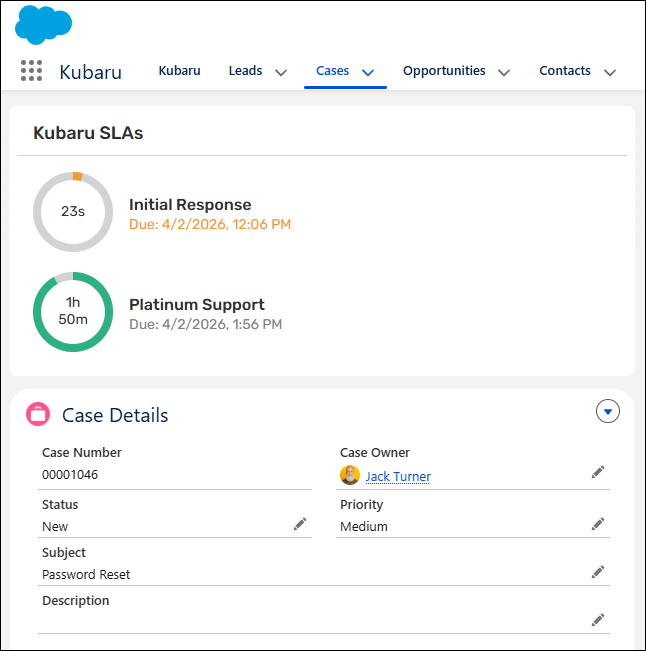Edit the Case Owner field pencil
Viewport: 646px width, 651px height.
[x=598, y=472]
